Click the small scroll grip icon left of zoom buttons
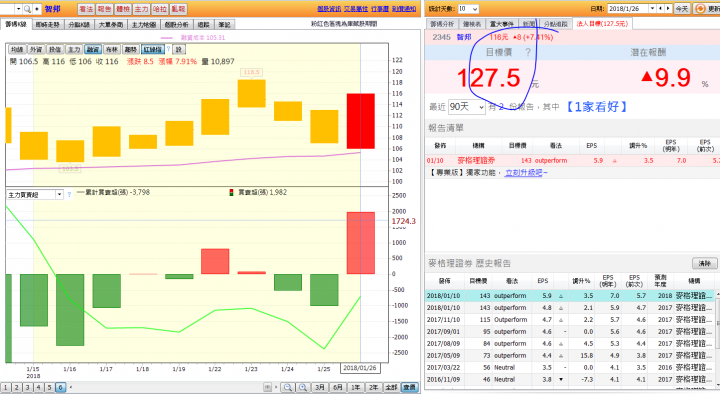The height and width of the screenshot is (394, 720). 268,387
